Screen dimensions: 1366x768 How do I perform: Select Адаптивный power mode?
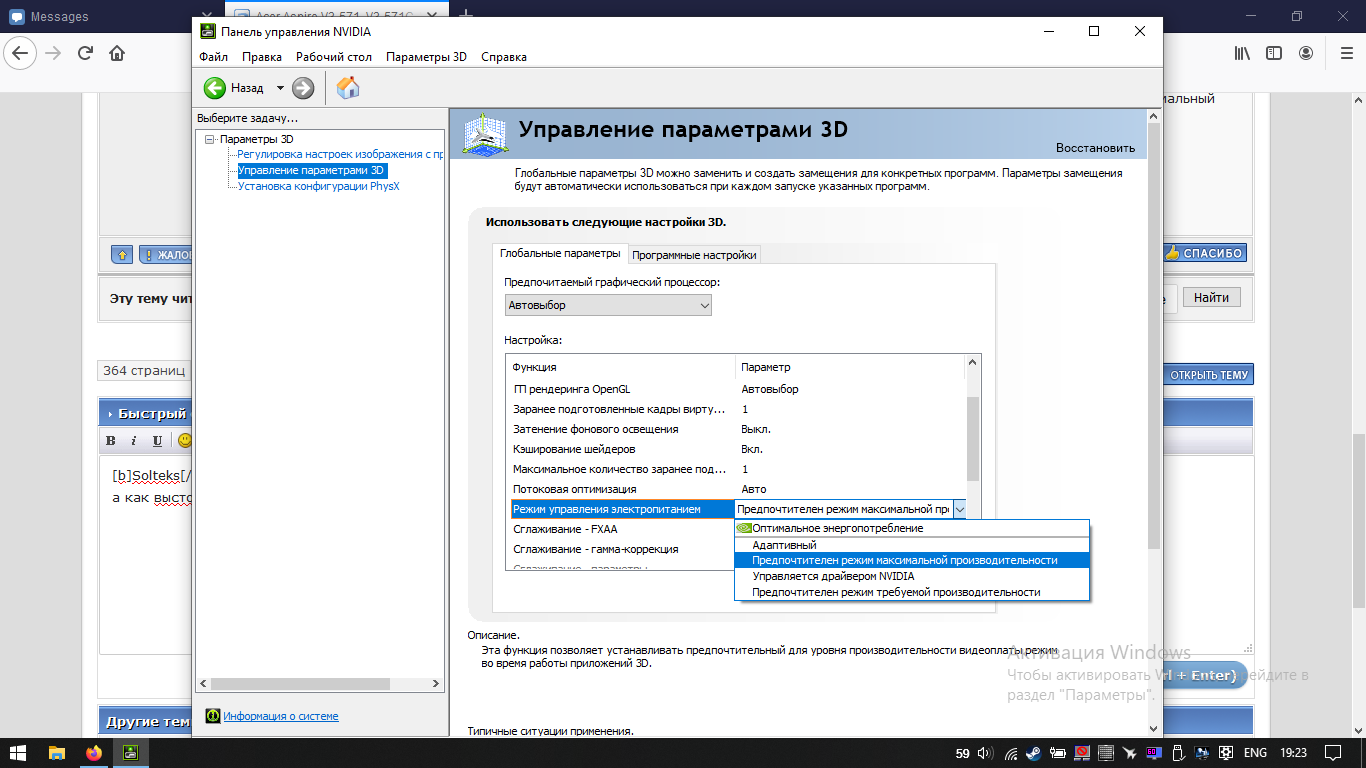[912, 545]
